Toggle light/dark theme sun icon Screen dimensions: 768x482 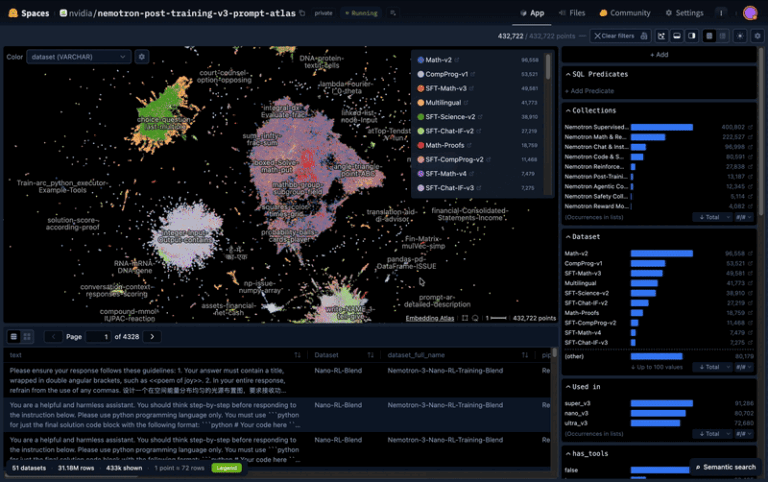coord(740,36)
